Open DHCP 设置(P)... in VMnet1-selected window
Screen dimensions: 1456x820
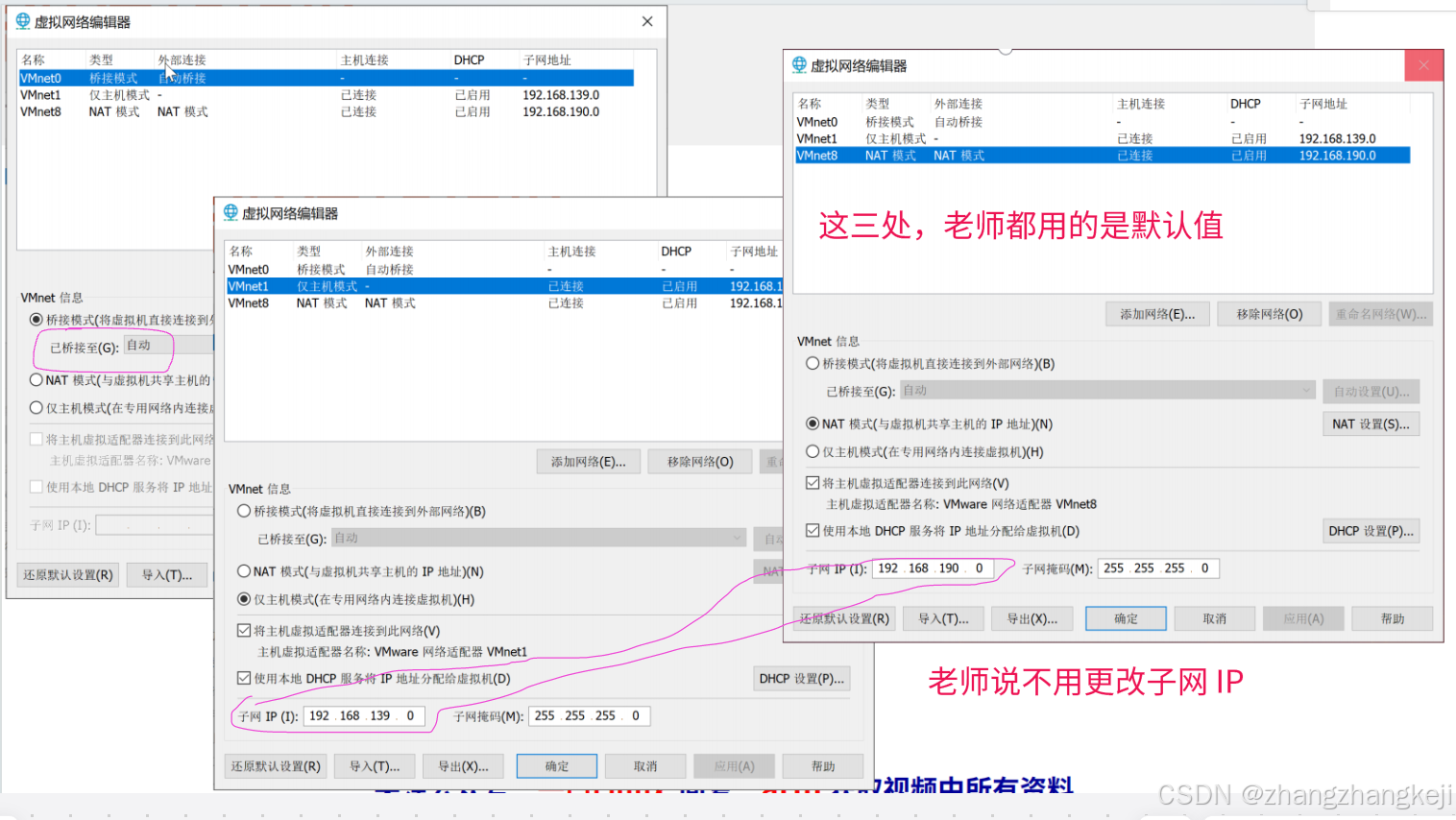click(802, 679)
